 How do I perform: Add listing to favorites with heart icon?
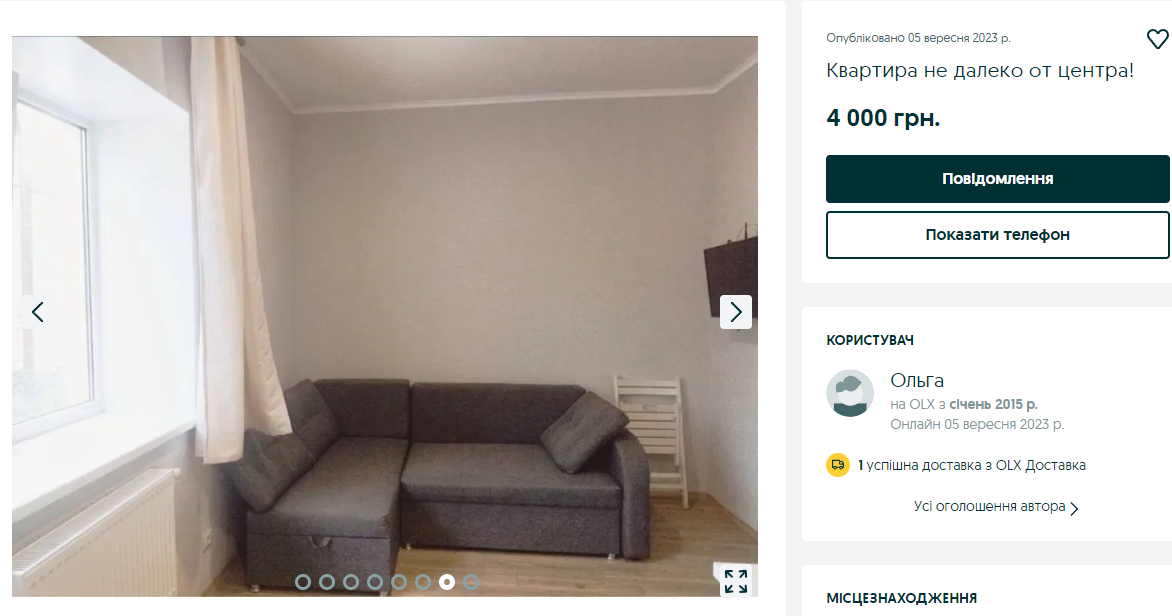[x=1157, y=39]
